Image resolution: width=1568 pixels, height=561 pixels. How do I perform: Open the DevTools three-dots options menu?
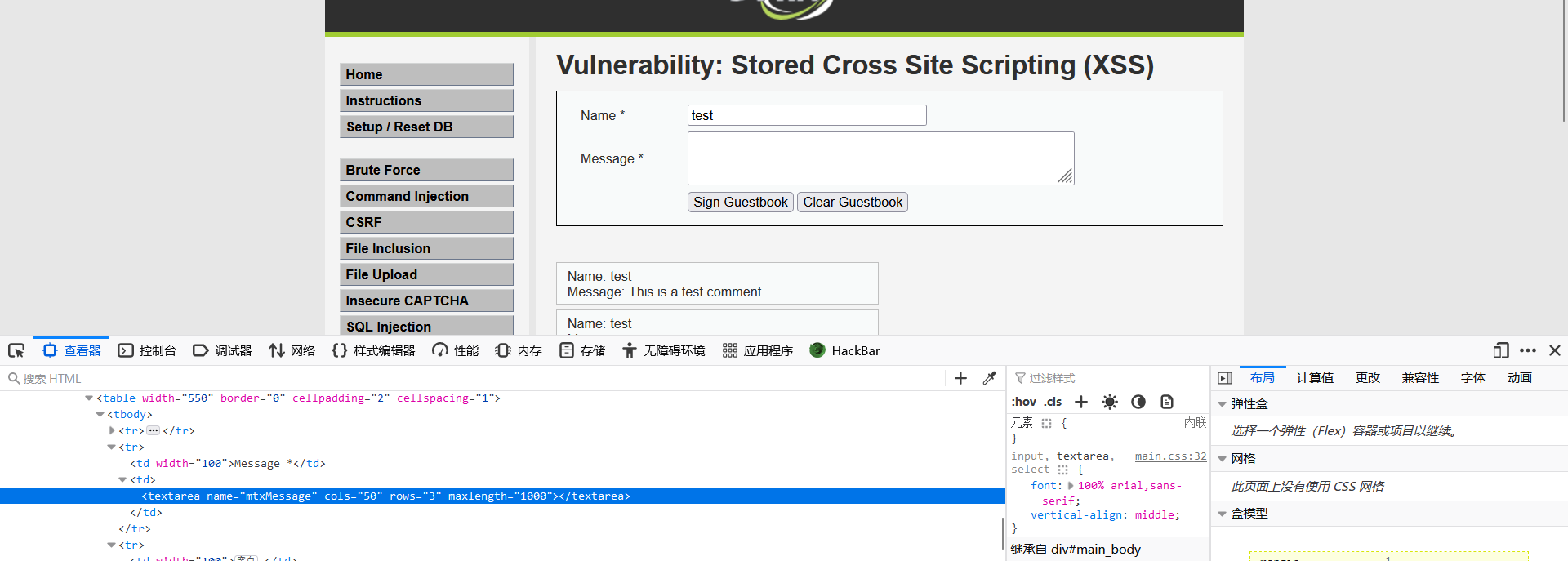pyautogui.click(x=1528, y=350)
